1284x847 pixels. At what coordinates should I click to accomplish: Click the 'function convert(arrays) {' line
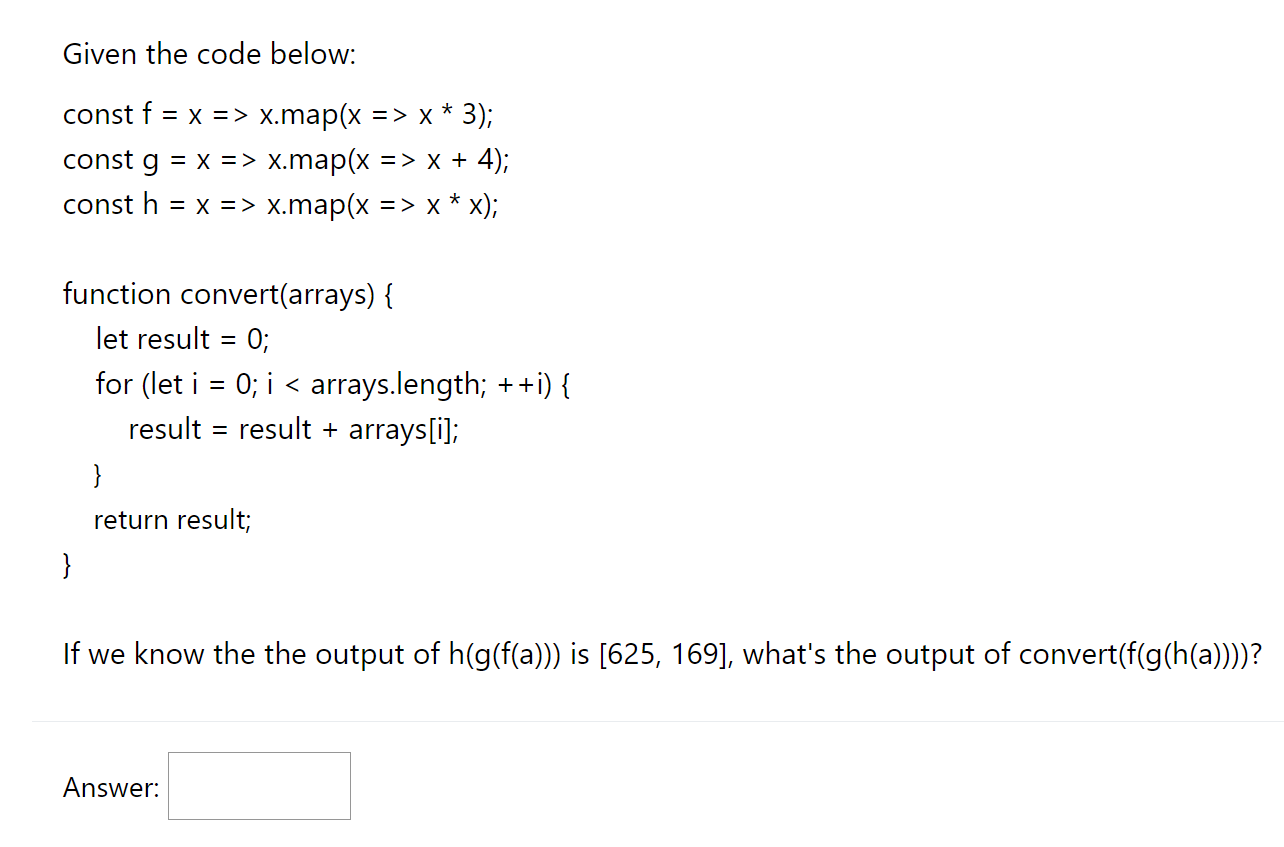coord(227,294)
